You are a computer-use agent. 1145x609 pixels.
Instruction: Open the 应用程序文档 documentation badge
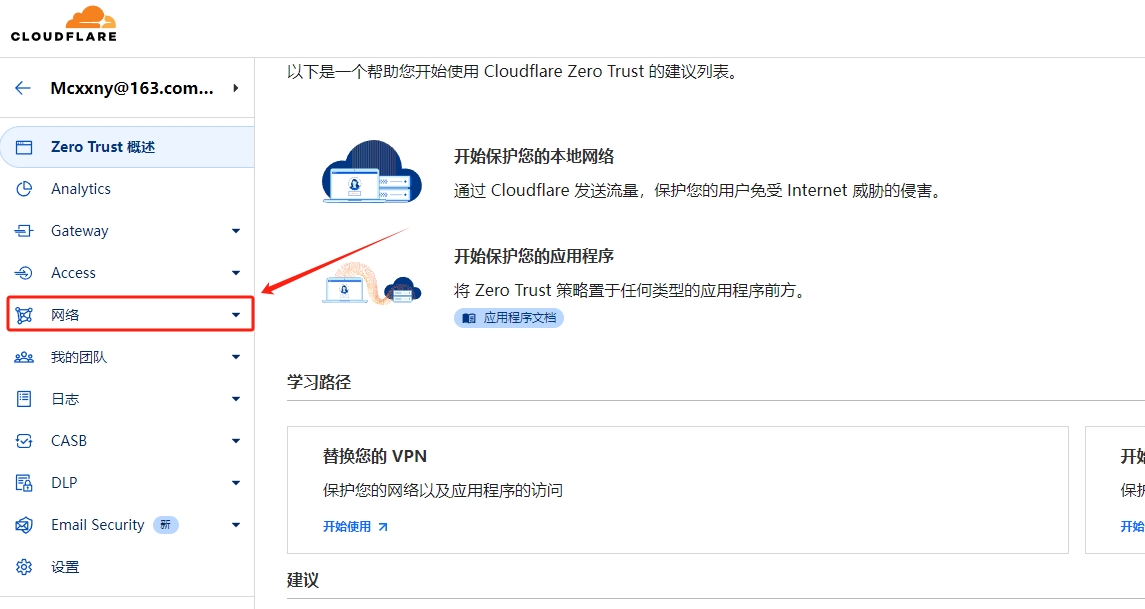tap(509, 318)
